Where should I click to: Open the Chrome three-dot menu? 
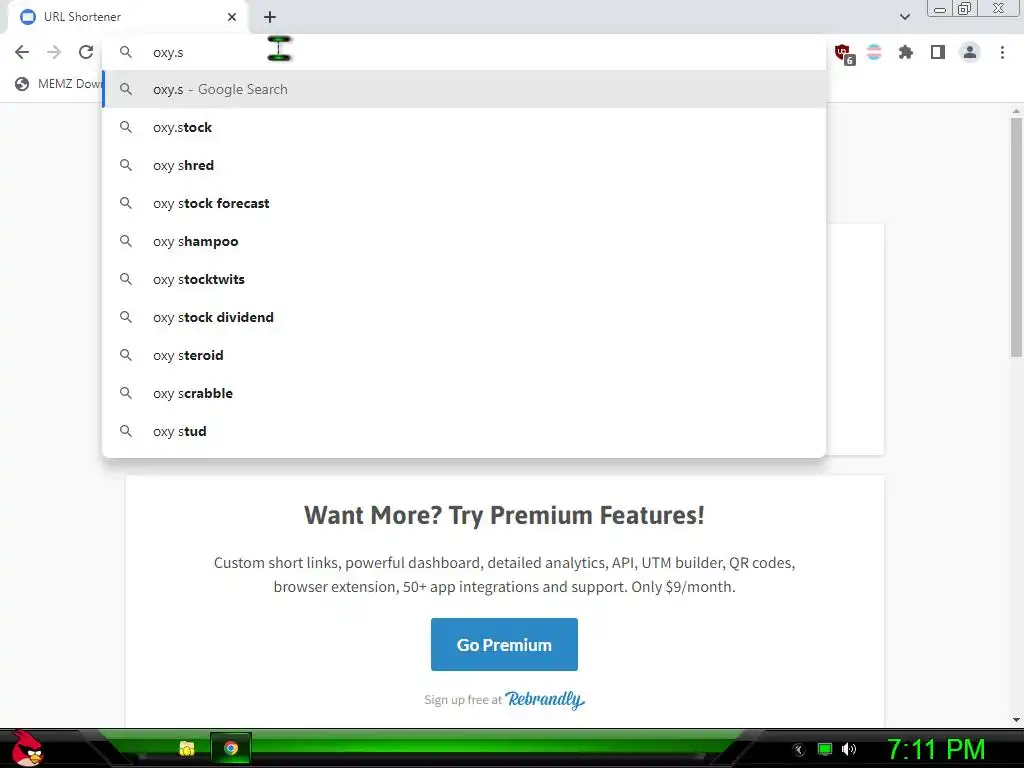1002,52
